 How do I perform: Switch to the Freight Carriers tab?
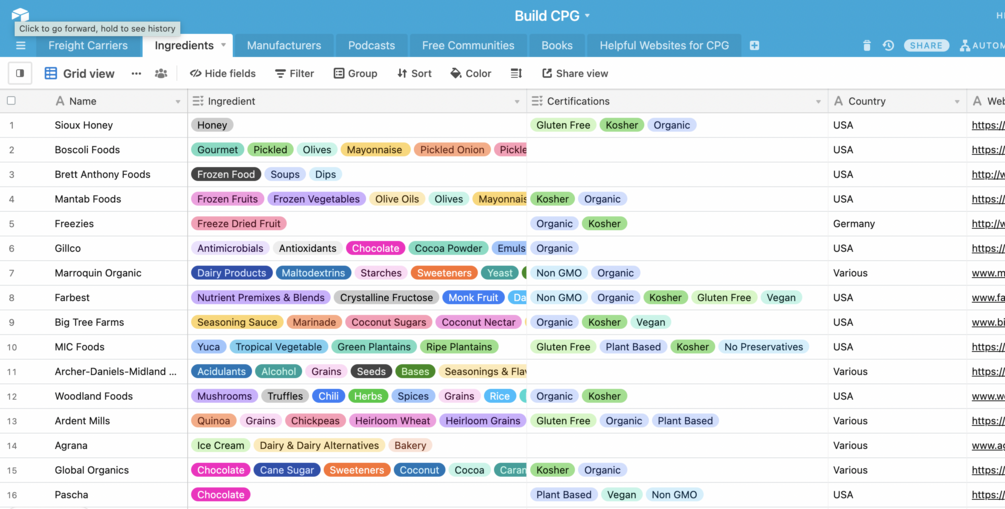tap(88, 46)
